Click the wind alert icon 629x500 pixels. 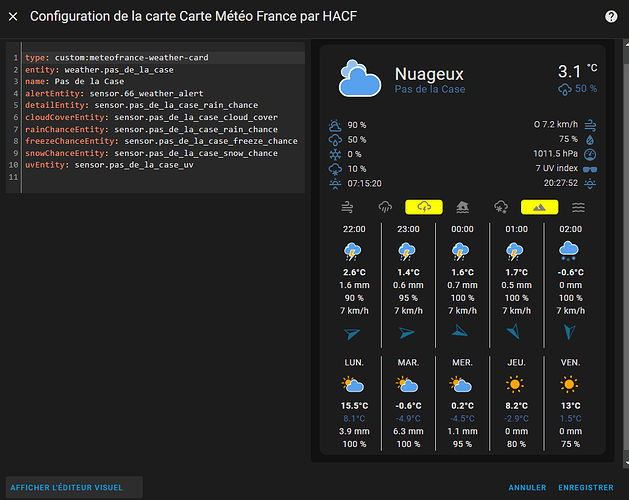347,207
